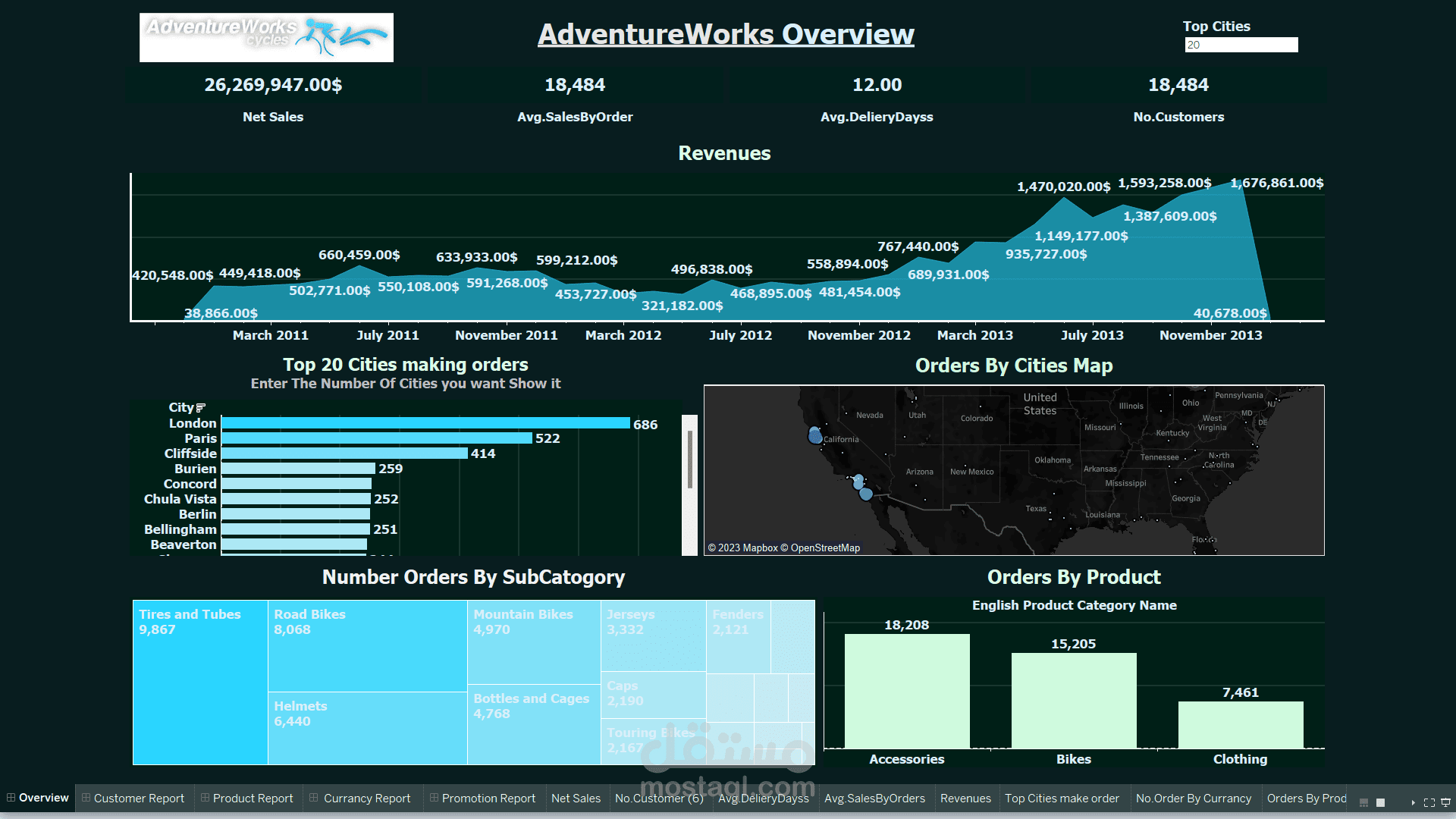This screenshot has width=1456, height=819.
Task: Select the Accessories bar in product chart
Action: click(x=907, y=691)
